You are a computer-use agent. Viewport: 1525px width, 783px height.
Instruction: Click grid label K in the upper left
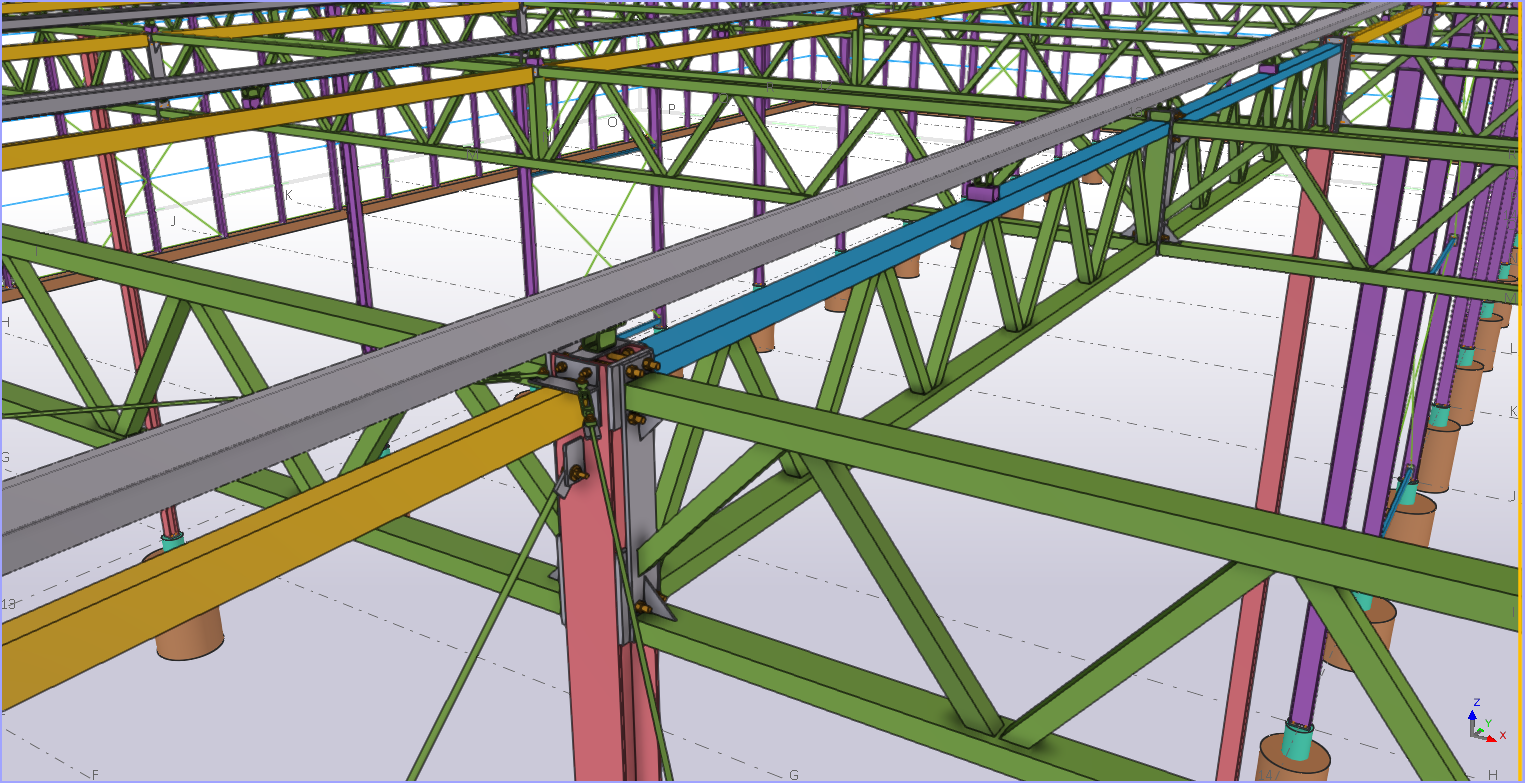[288, 196]
